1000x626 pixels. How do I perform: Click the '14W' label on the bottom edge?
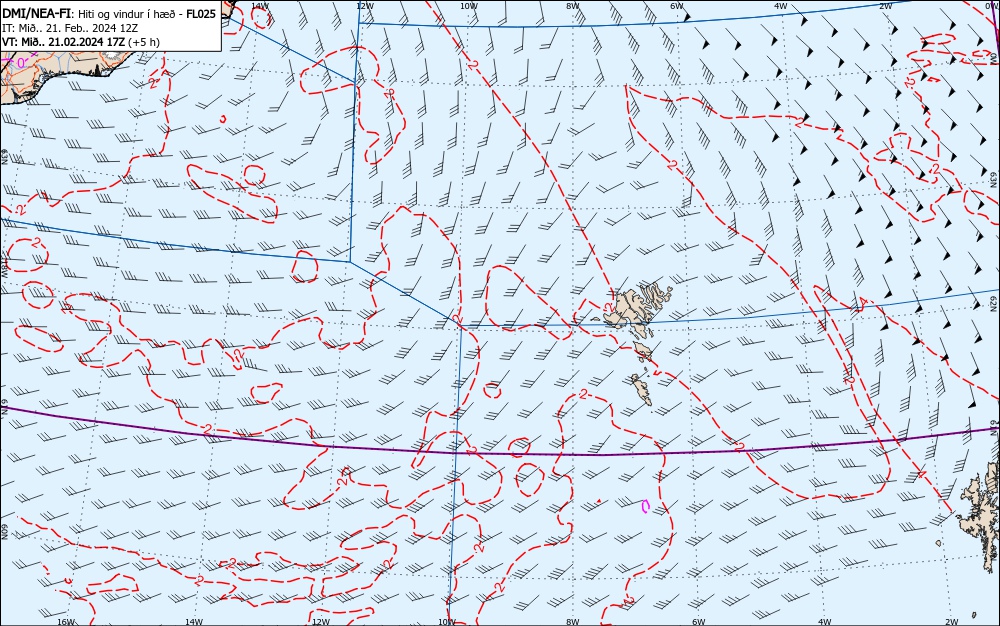point(194,622)
